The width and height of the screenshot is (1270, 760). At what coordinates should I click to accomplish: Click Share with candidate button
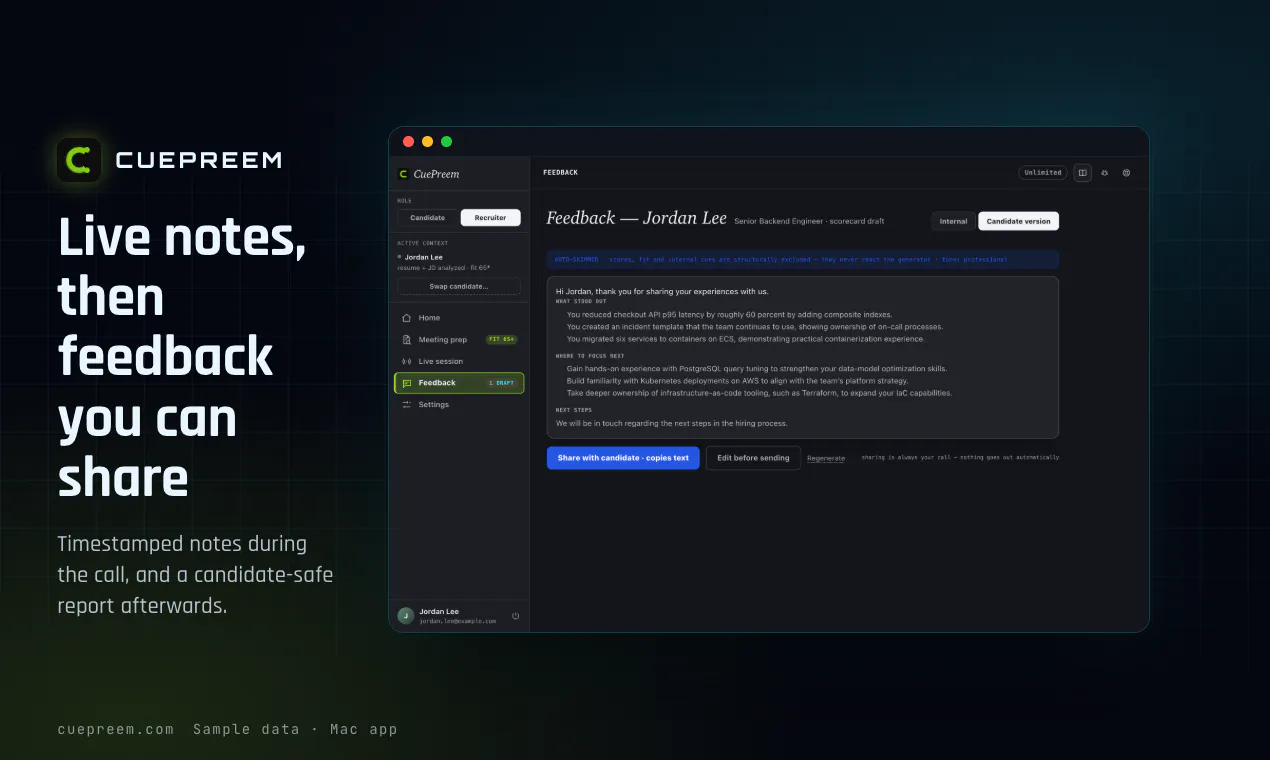tap(623, 458)
